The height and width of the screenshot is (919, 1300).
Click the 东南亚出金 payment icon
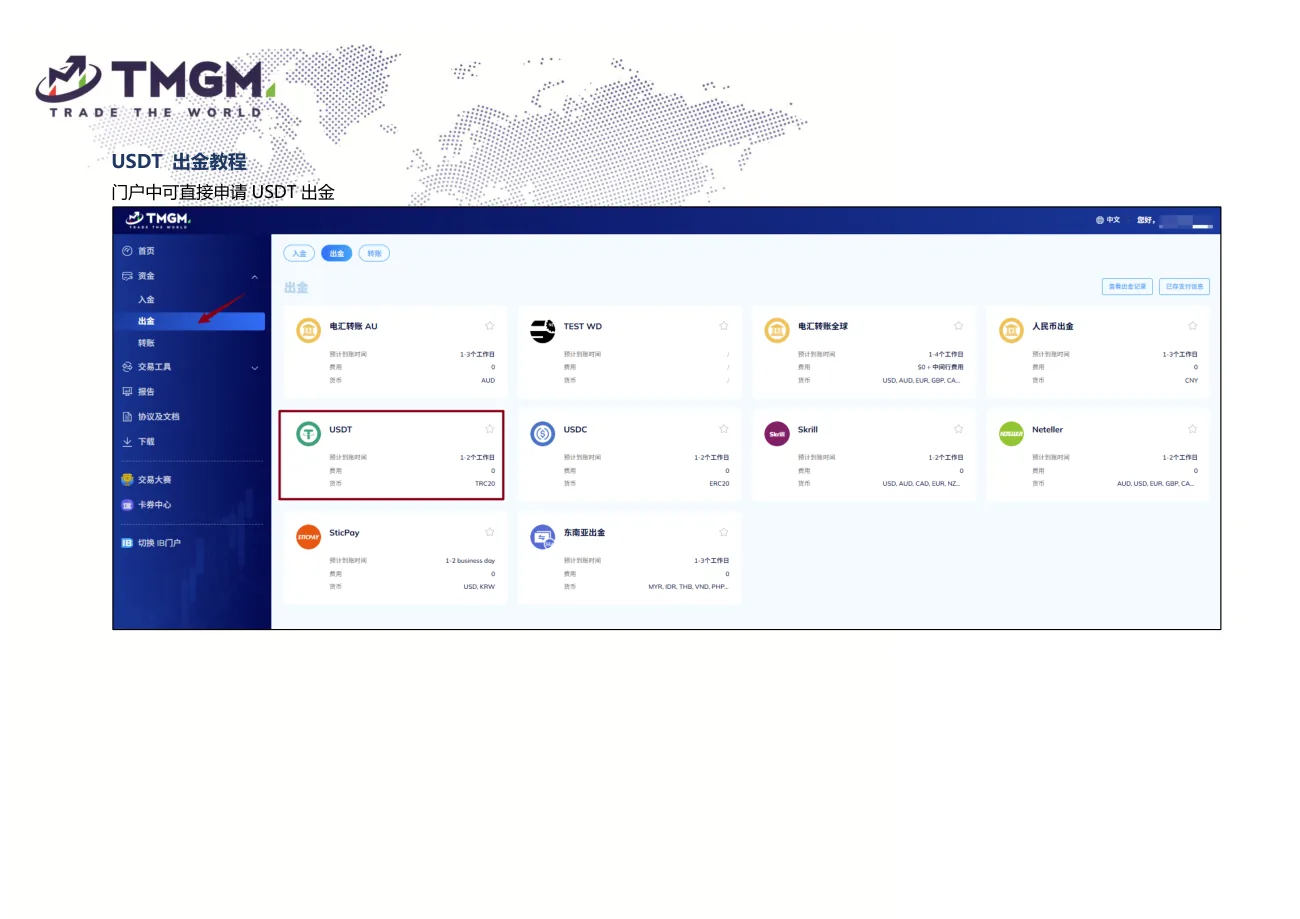tap(543, 537)
